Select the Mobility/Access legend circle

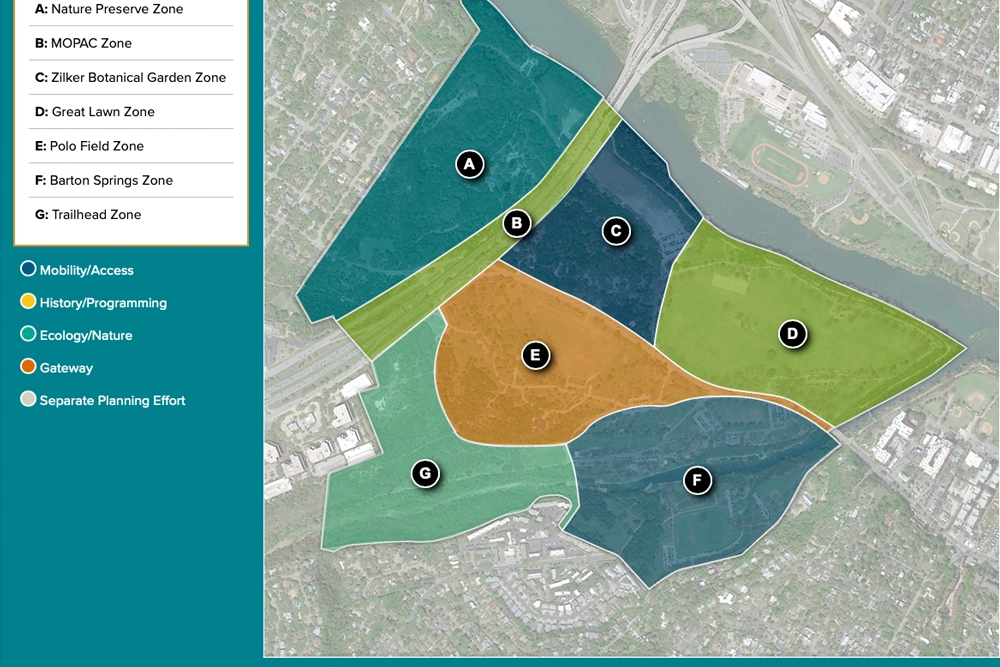click(28, 268)
